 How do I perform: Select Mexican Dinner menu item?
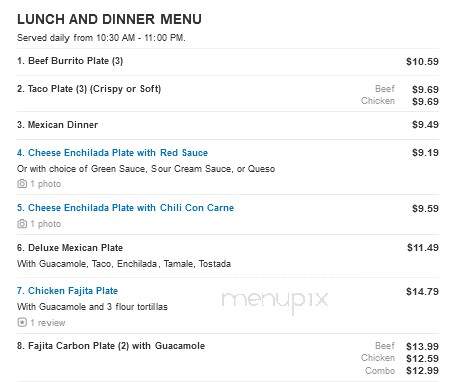57,125
